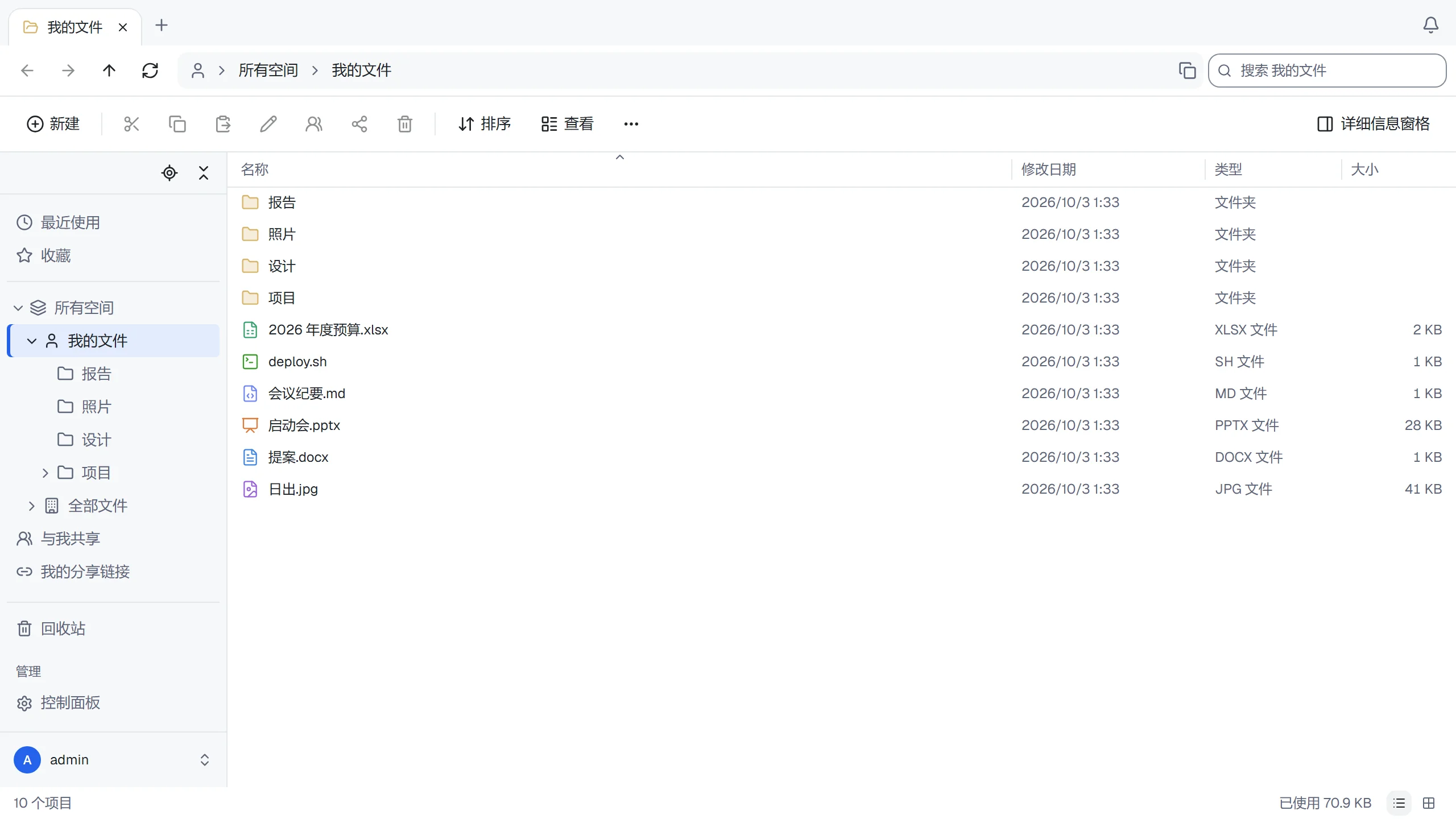Switch to list view layout
Screen dimensions: 1456x819
point(1400,803)
